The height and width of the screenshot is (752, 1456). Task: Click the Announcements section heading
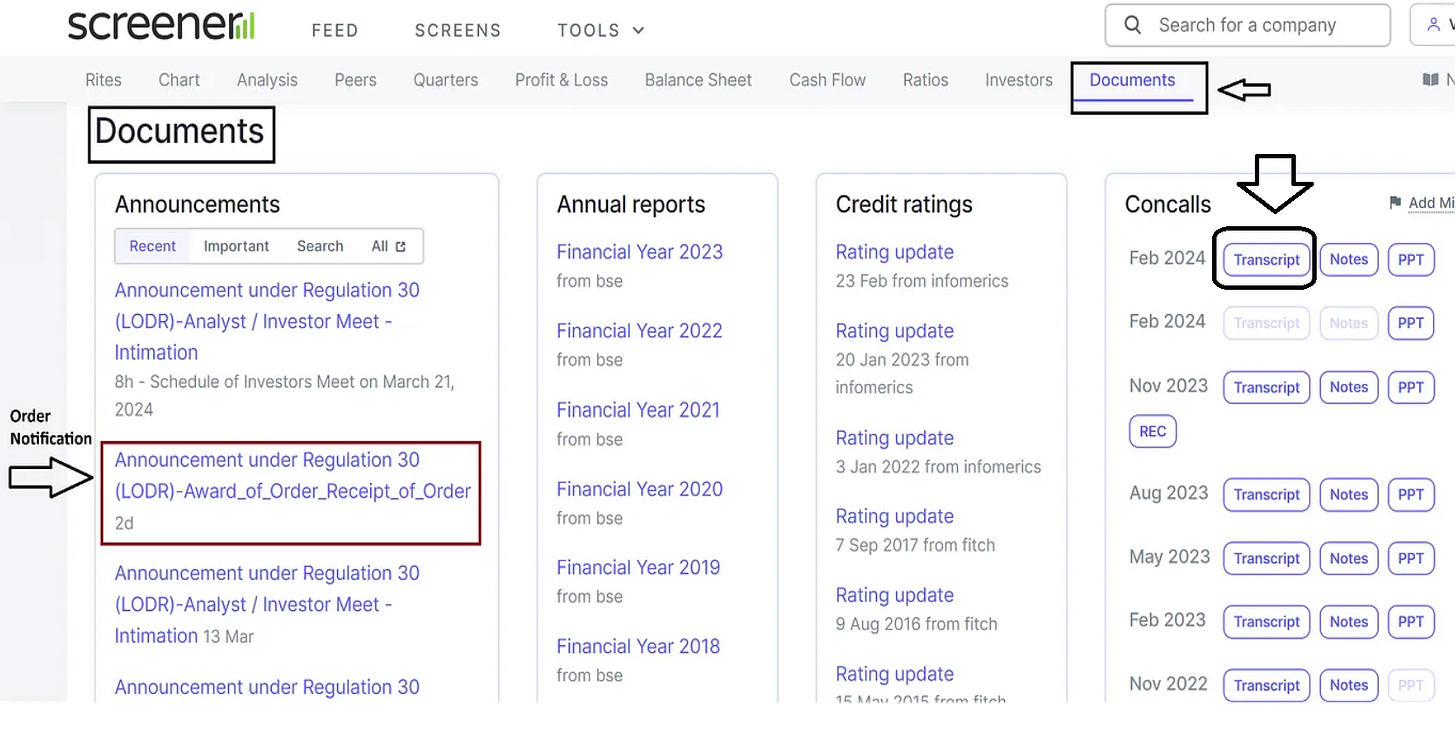pyautogui.click(x=197, y=204)
